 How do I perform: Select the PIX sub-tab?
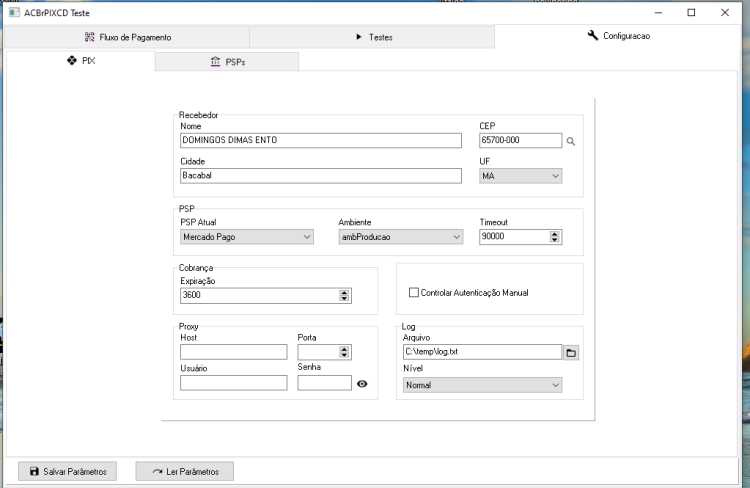coord(80,61)
